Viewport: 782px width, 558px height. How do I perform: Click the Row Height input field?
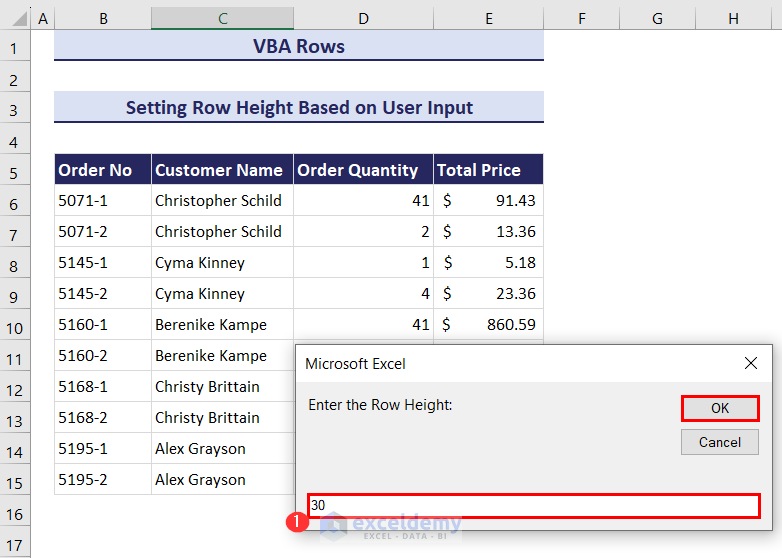click(x=534, y=505)
